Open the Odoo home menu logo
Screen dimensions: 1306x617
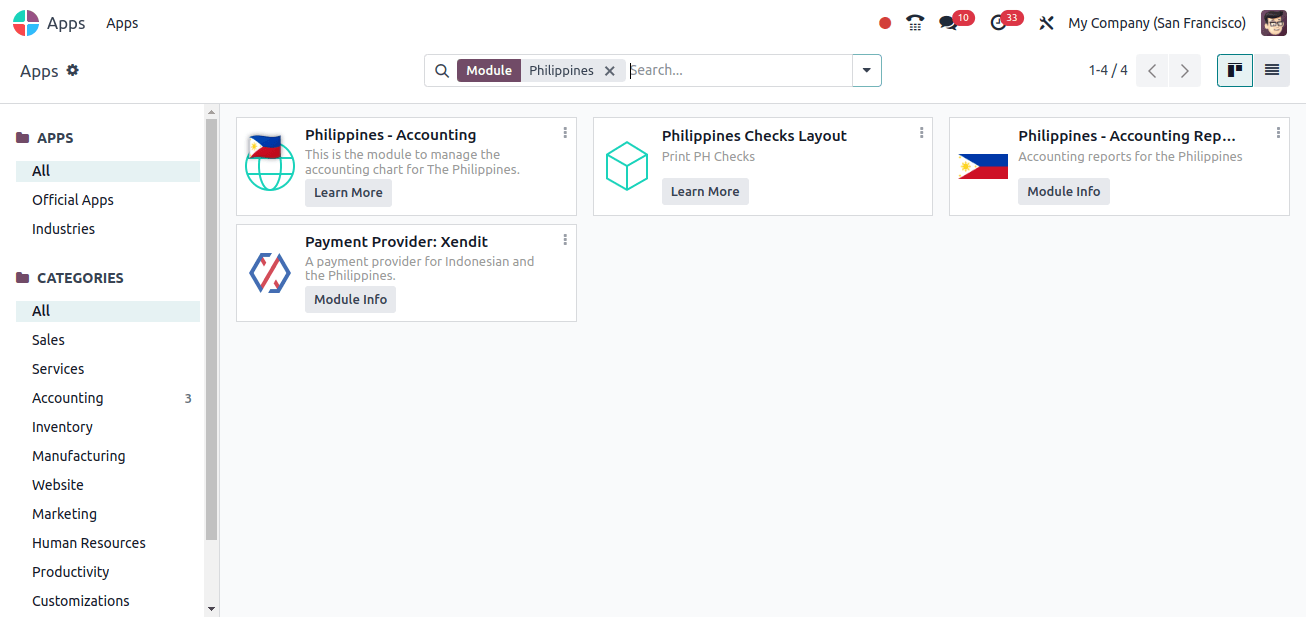pos(26,23)
